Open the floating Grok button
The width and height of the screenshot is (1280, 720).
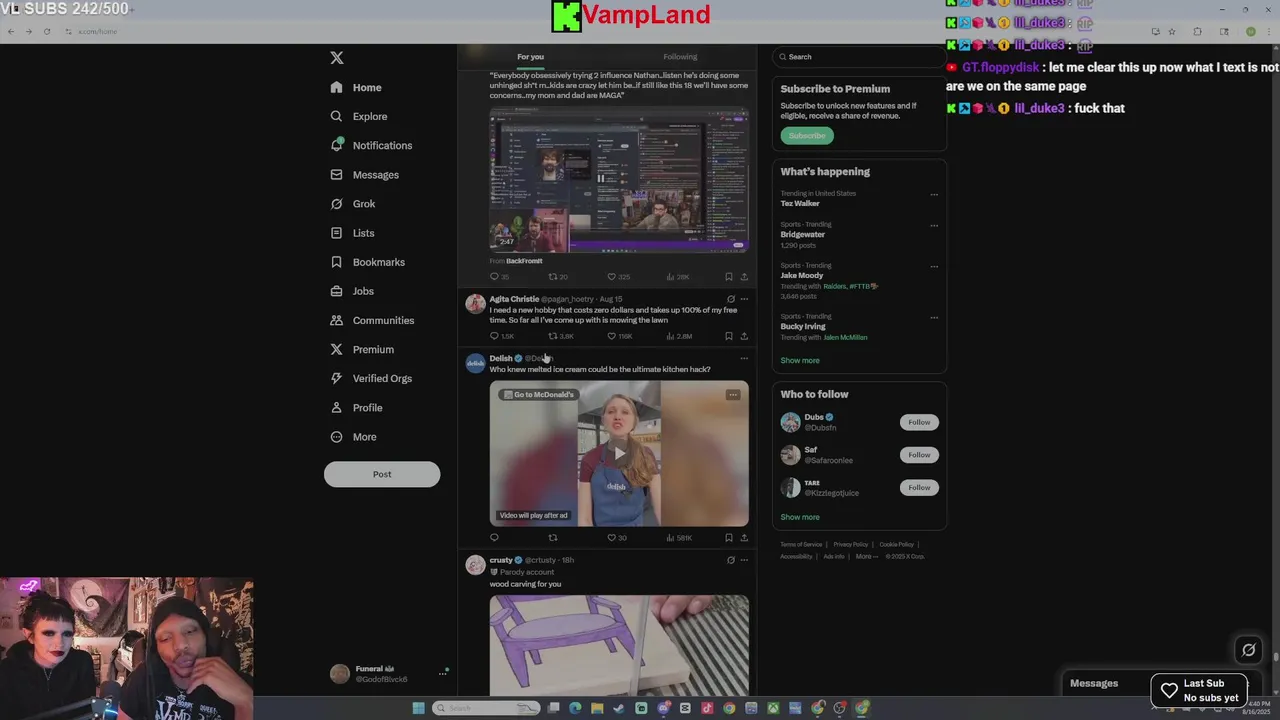coord(1249,650)
